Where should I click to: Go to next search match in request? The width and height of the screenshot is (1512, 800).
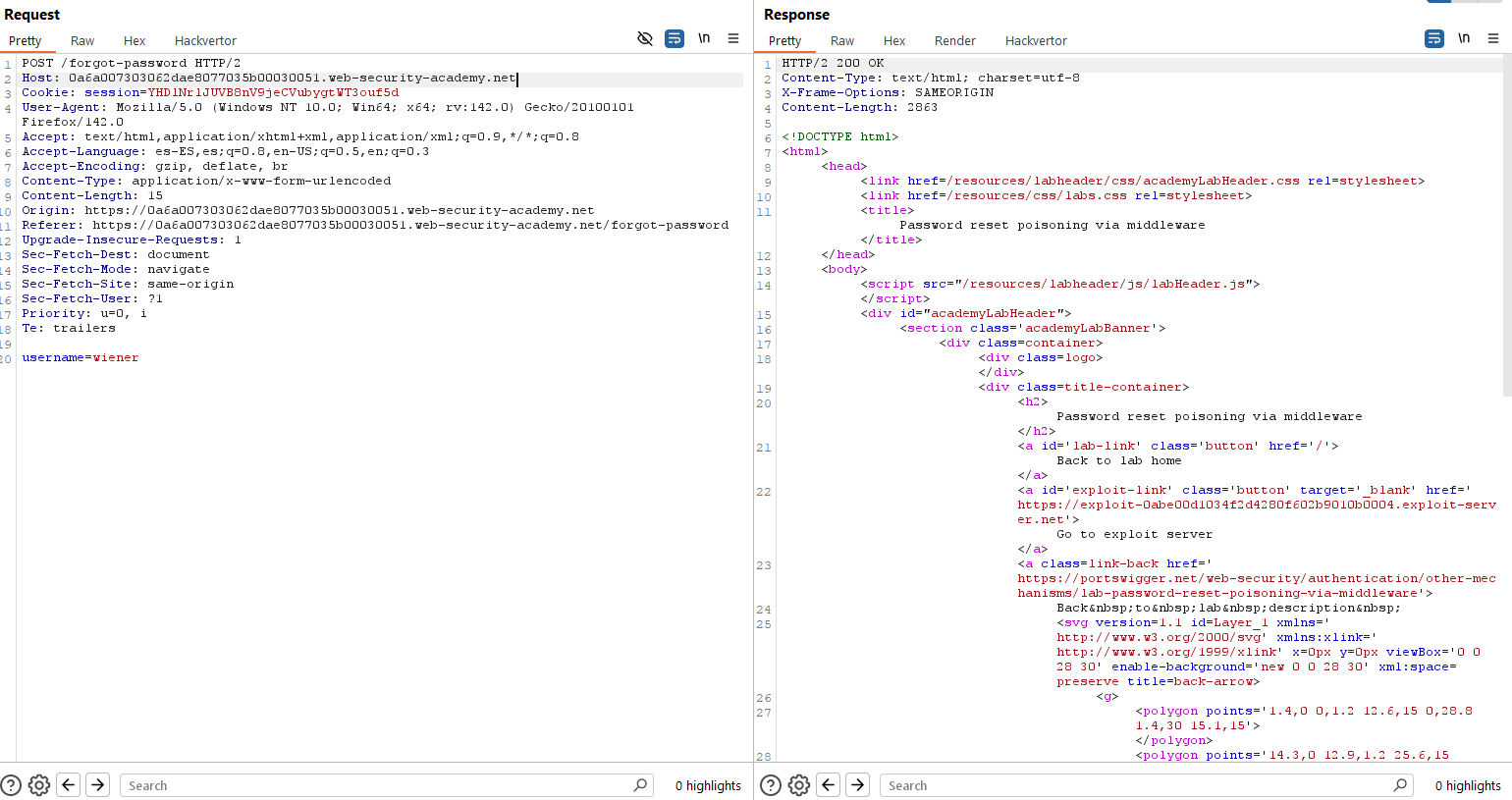click(97, 784)
